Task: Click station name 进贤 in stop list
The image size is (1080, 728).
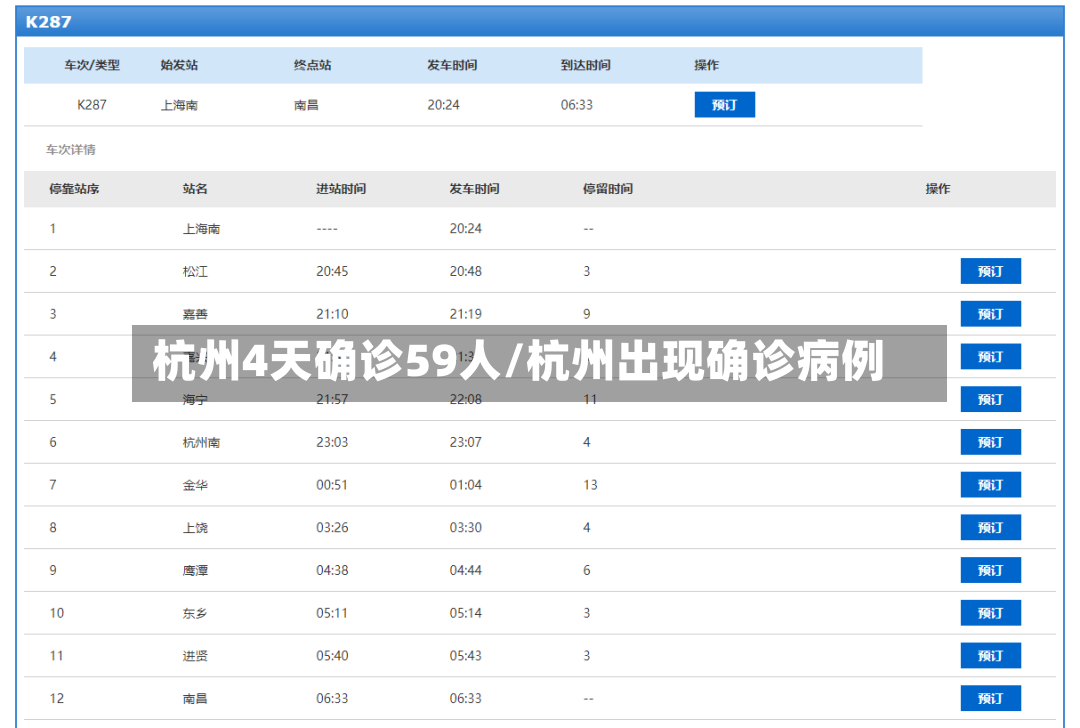Action: tap(195, 656)
